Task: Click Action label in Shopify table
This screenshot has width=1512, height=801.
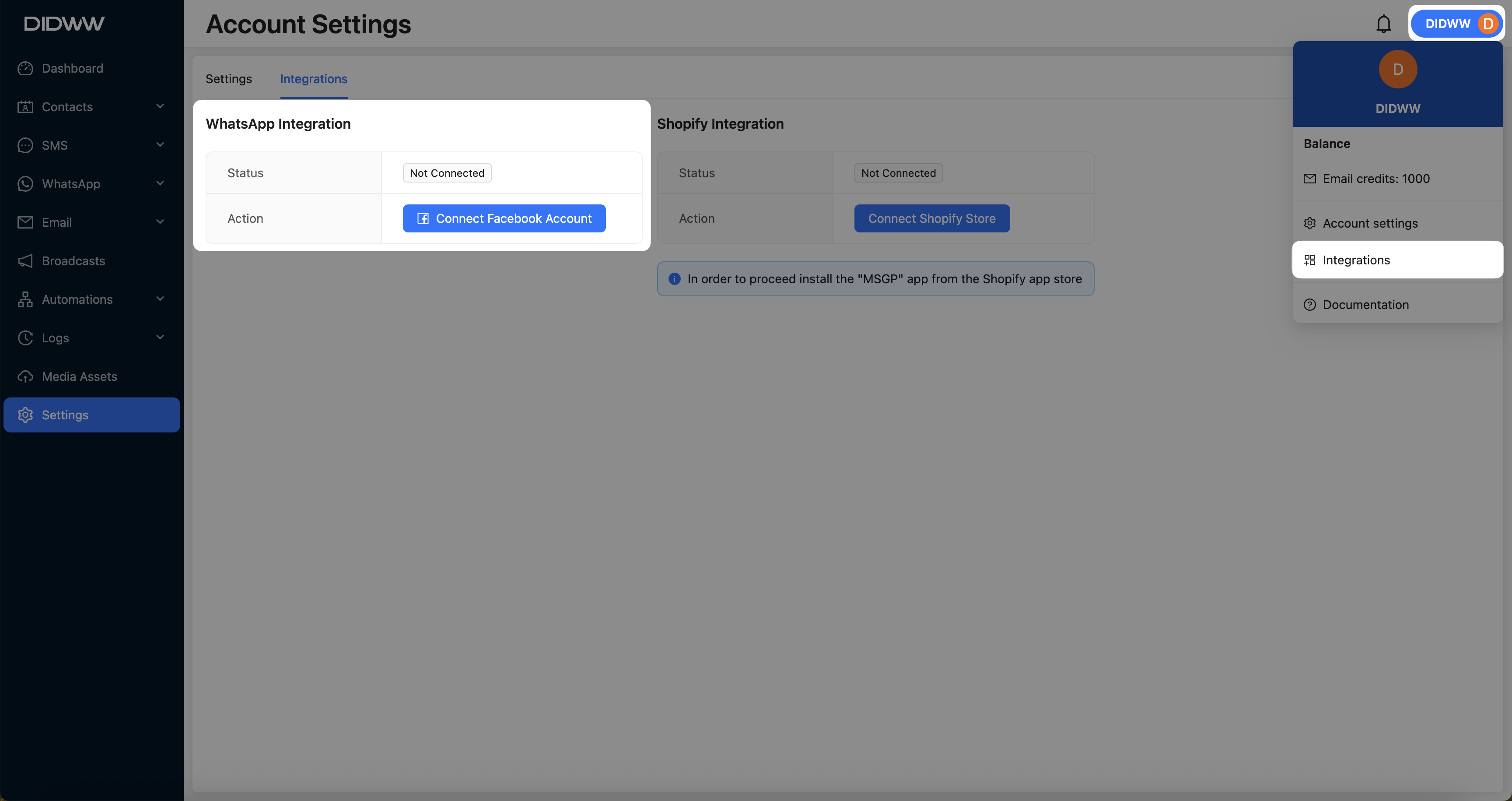Action: click(696, 218)
